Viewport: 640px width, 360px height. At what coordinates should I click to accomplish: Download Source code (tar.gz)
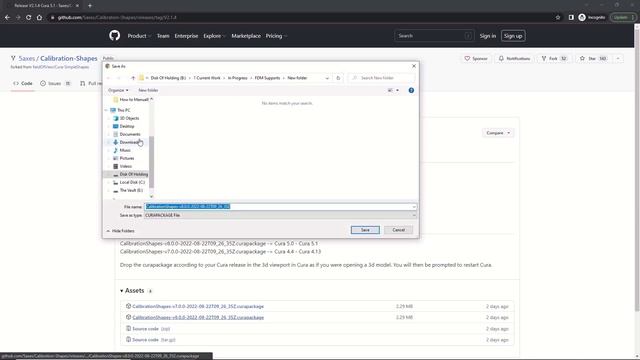click(x=154, y=340)
